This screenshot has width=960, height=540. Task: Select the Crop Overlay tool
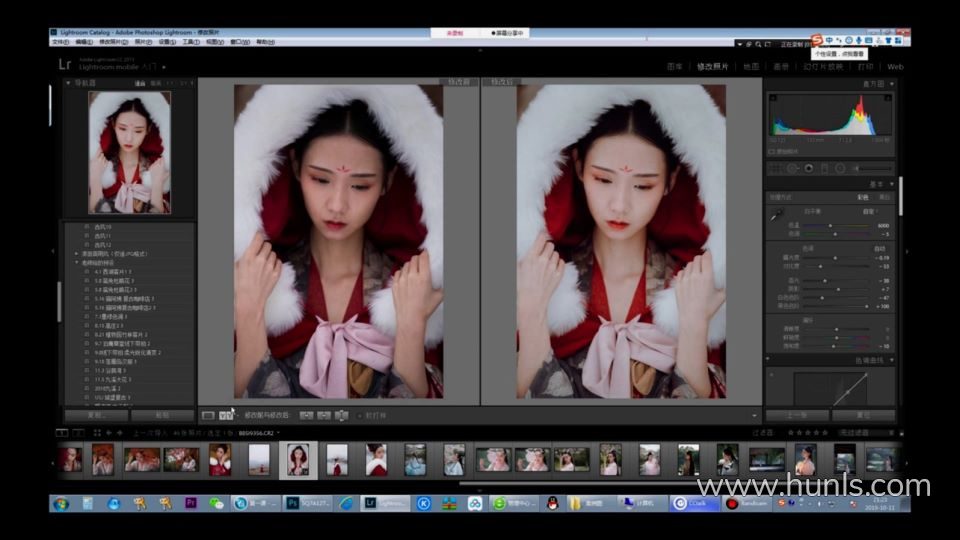click(776, 168)
